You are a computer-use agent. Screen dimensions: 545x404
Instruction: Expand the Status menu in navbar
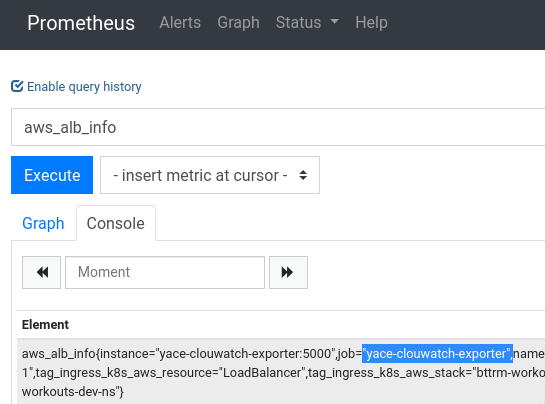click(307, 23)
